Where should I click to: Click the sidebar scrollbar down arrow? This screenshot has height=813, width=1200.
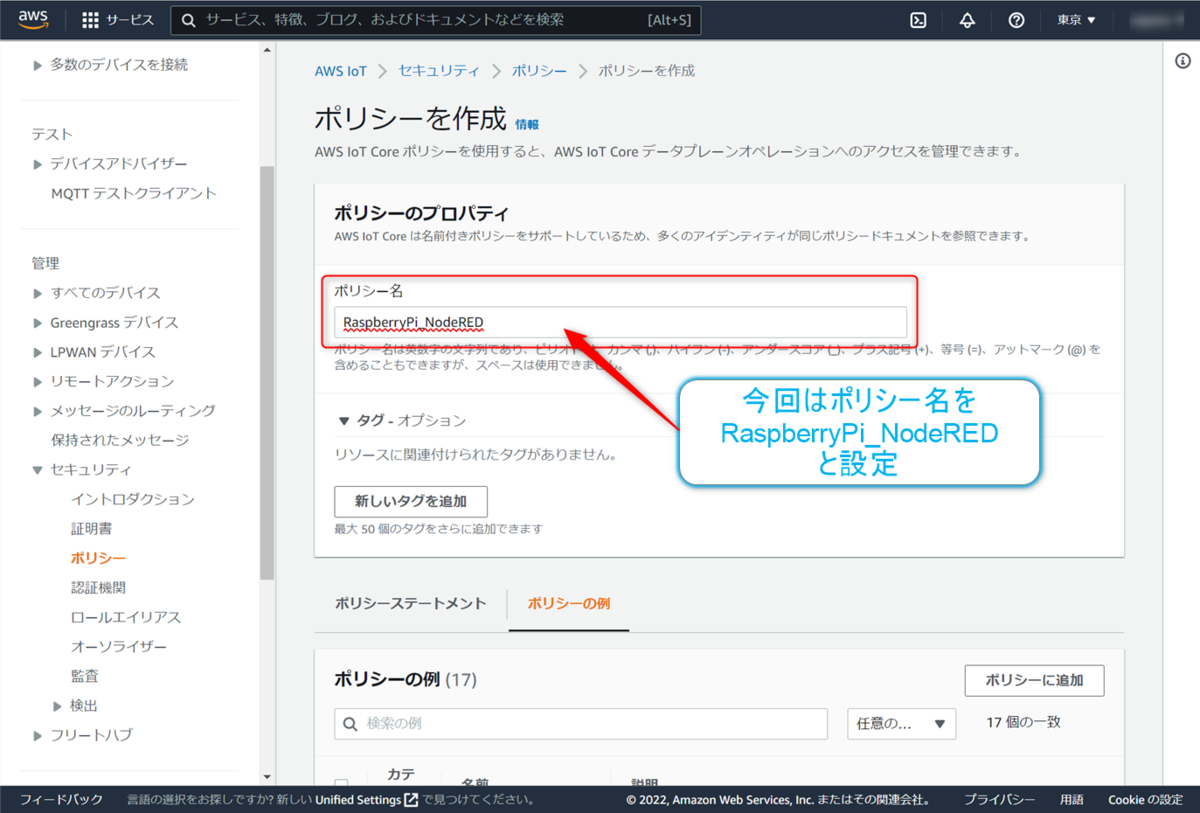267,776
